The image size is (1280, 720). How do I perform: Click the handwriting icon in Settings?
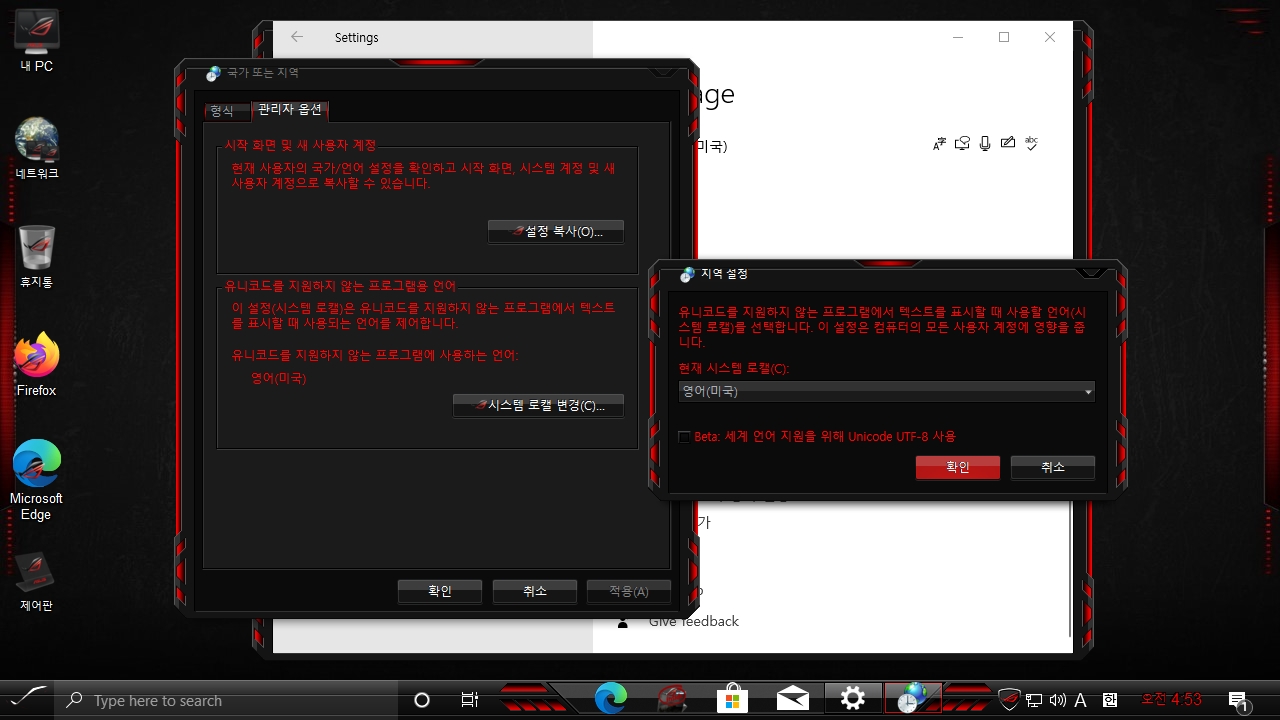click(1008, 144)
